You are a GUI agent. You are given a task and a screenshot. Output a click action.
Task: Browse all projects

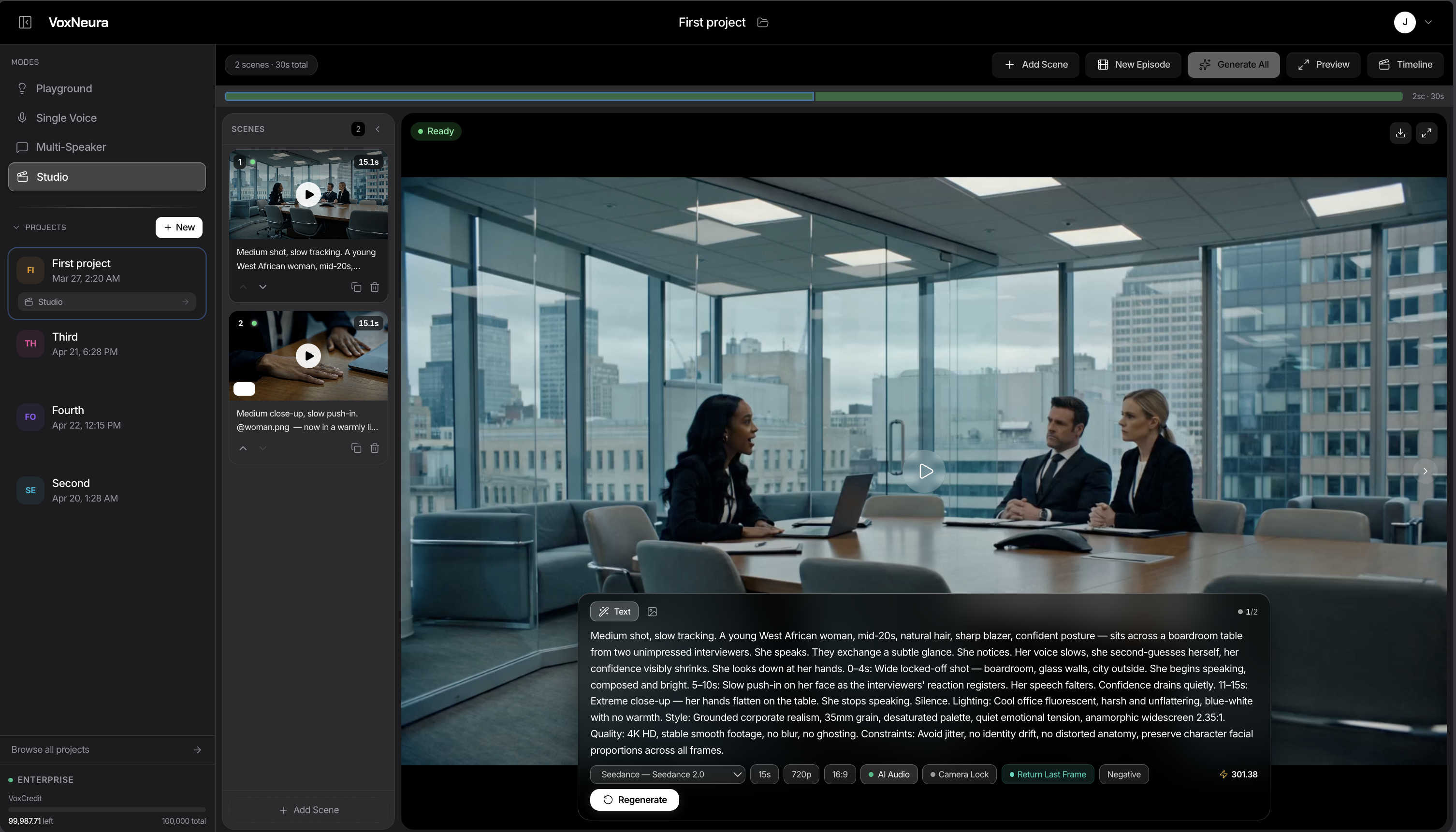107,750
